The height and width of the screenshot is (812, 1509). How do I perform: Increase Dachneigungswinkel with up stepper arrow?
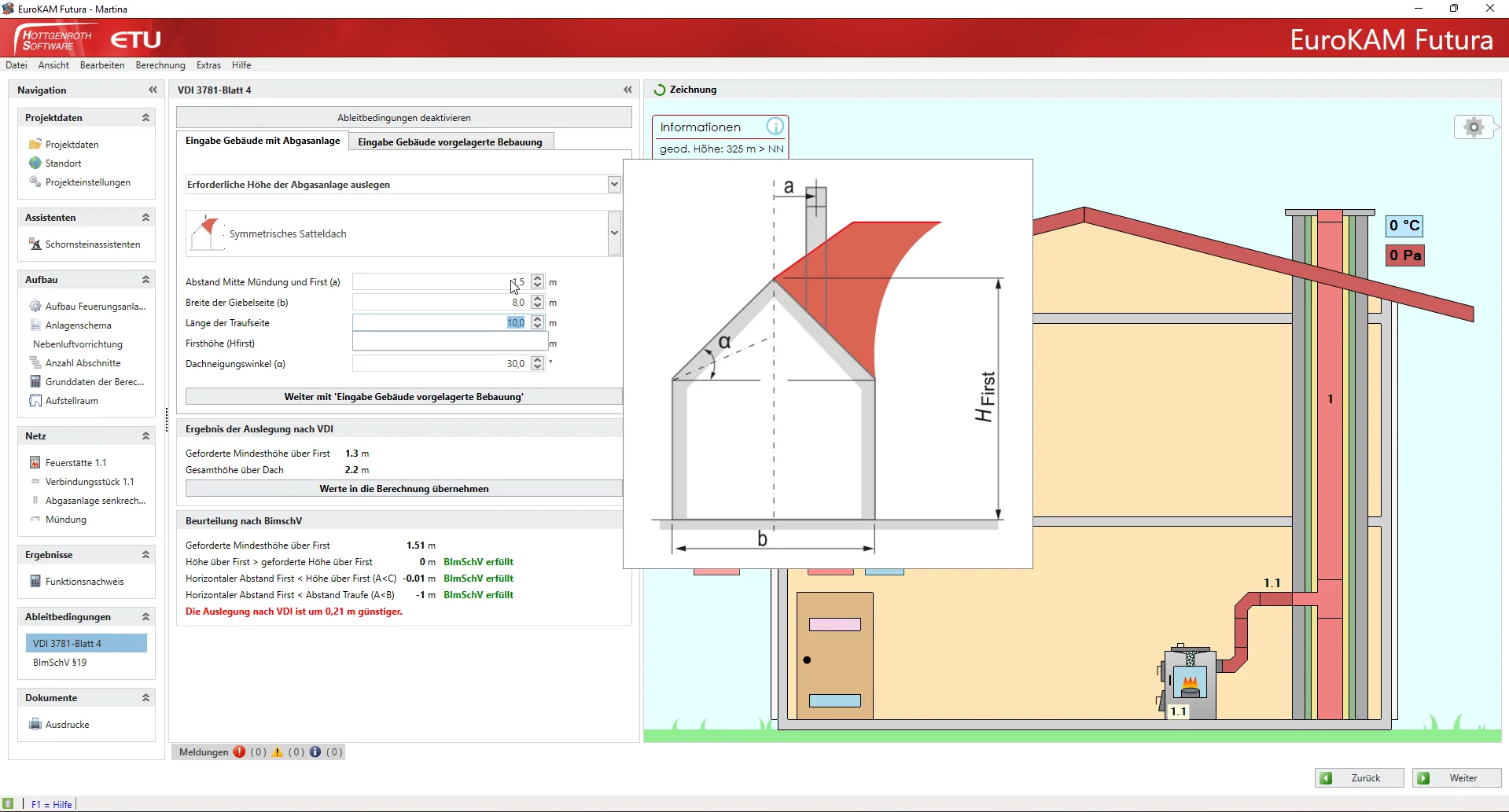(x=537, y=360)
